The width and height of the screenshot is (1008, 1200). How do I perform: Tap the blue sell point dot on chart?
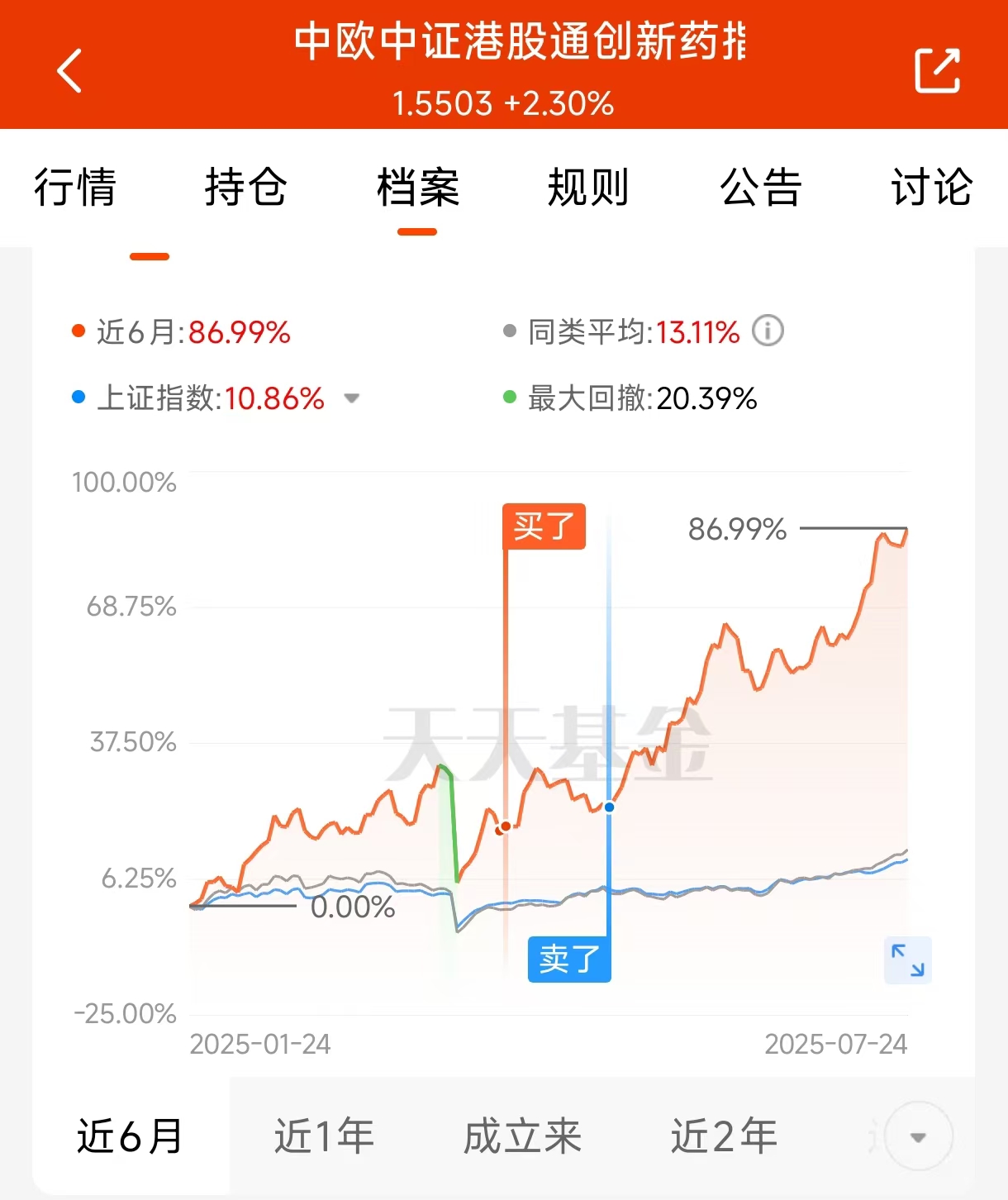click(609, 807)
